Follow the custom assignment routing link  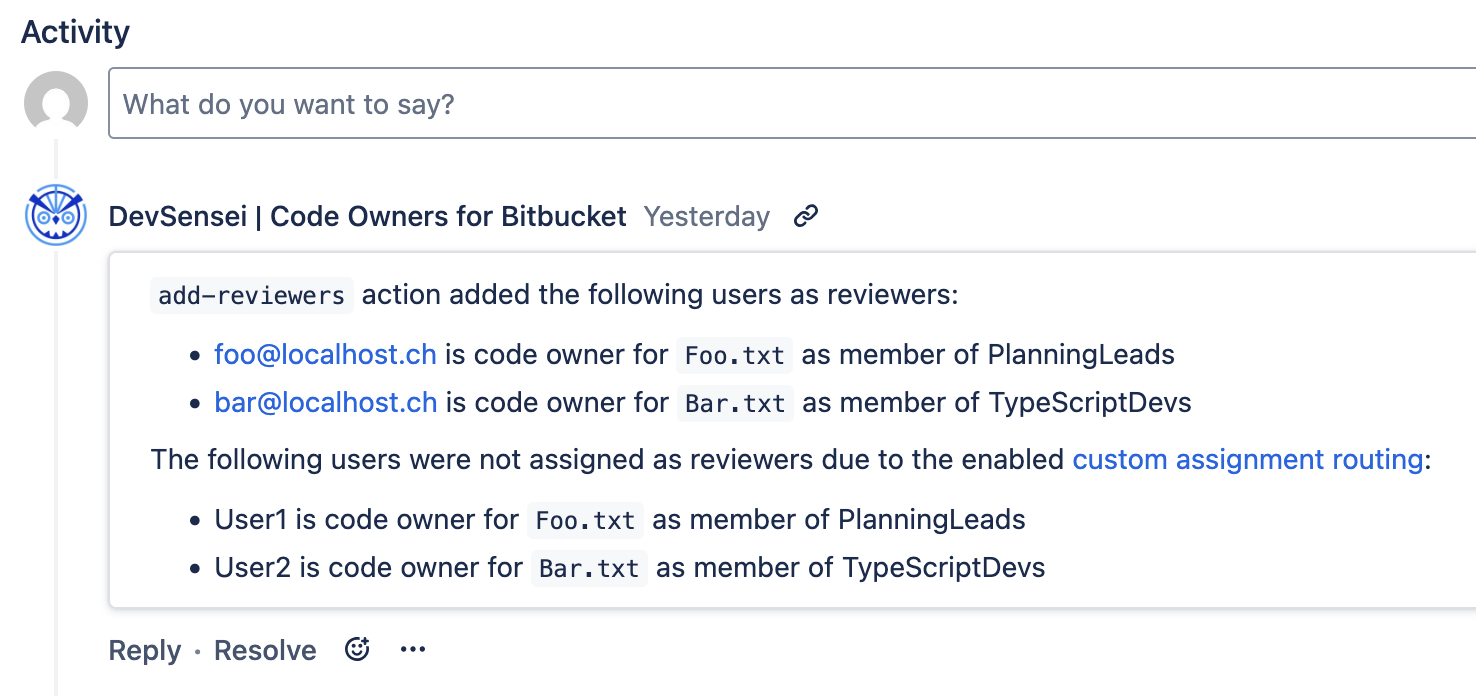[1247, 460]
